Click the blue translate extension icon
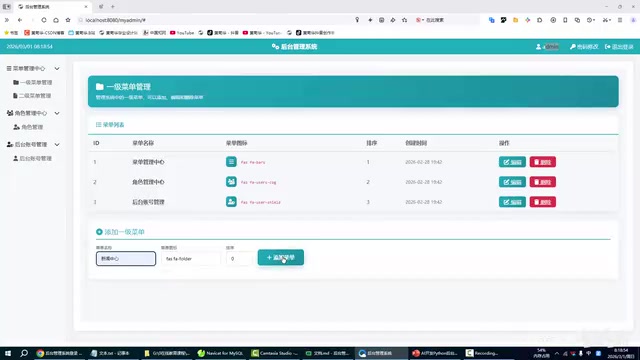640x360 pixels. pyautogui.click(x=491, y=20)
